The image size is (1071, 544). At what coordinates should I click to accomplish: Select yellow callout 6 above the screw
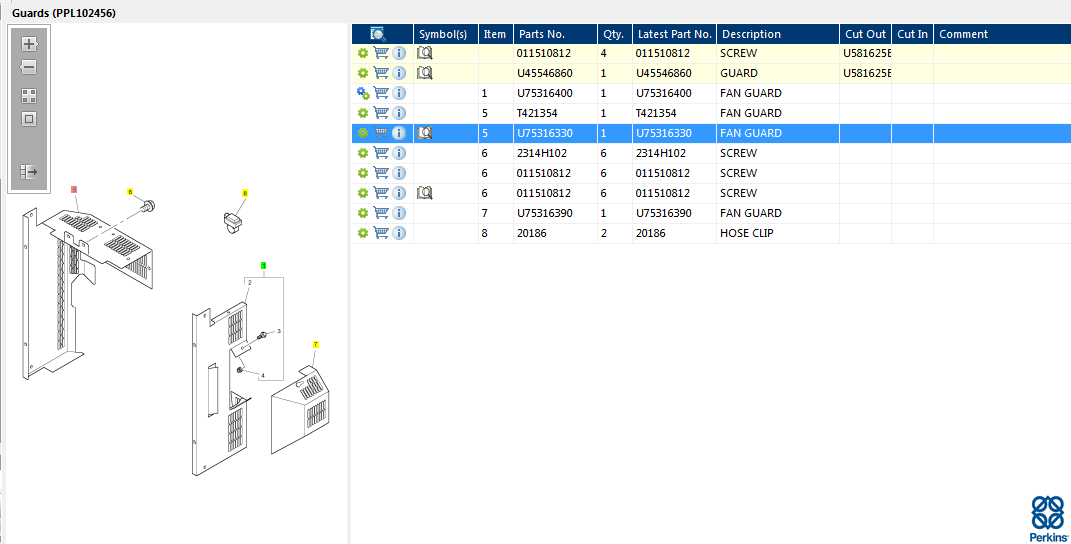click(x=130, y=192)
